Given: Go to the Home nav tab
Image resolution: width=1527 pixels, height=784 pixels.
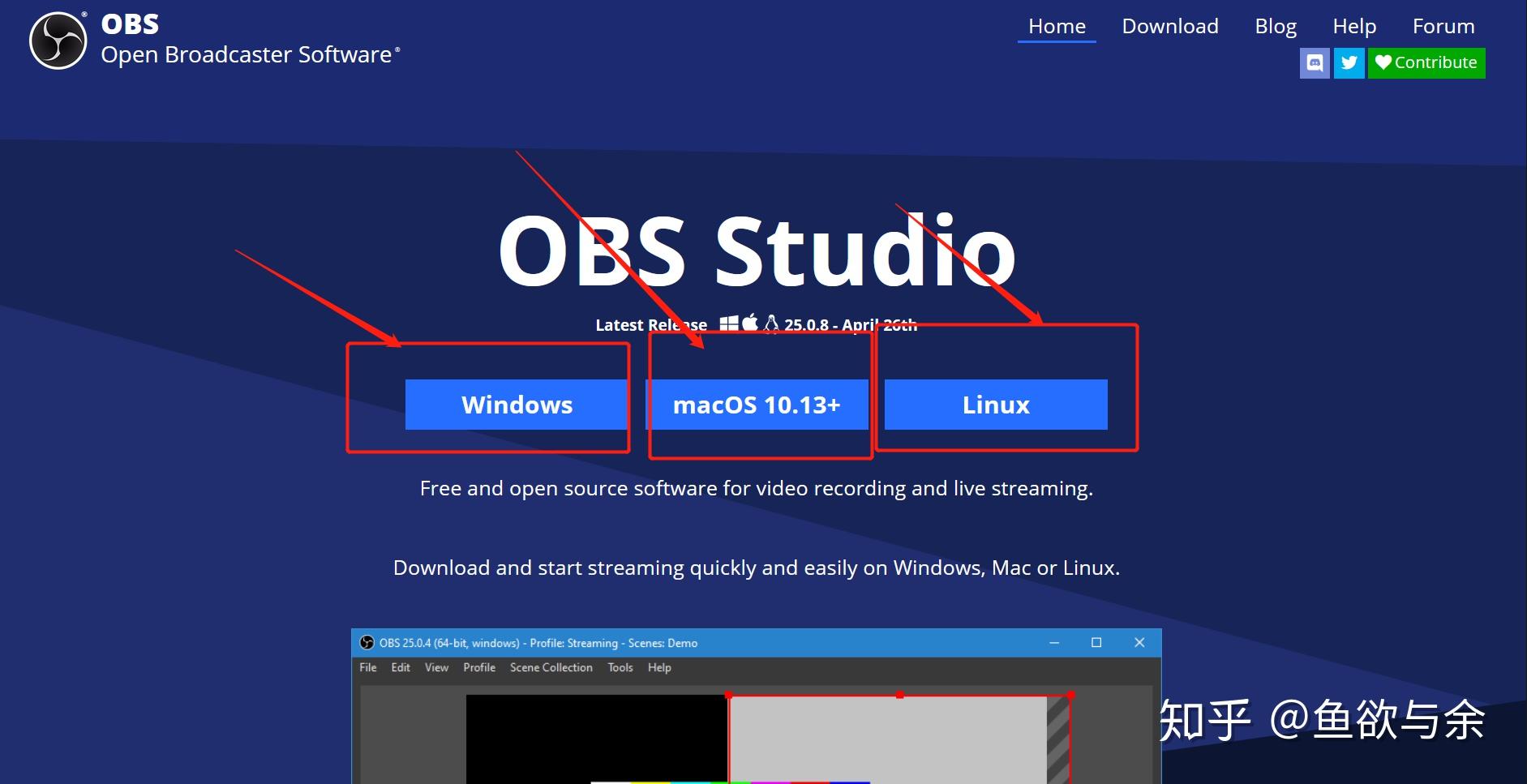Looking at the screenshot, I should (1057, 27).
